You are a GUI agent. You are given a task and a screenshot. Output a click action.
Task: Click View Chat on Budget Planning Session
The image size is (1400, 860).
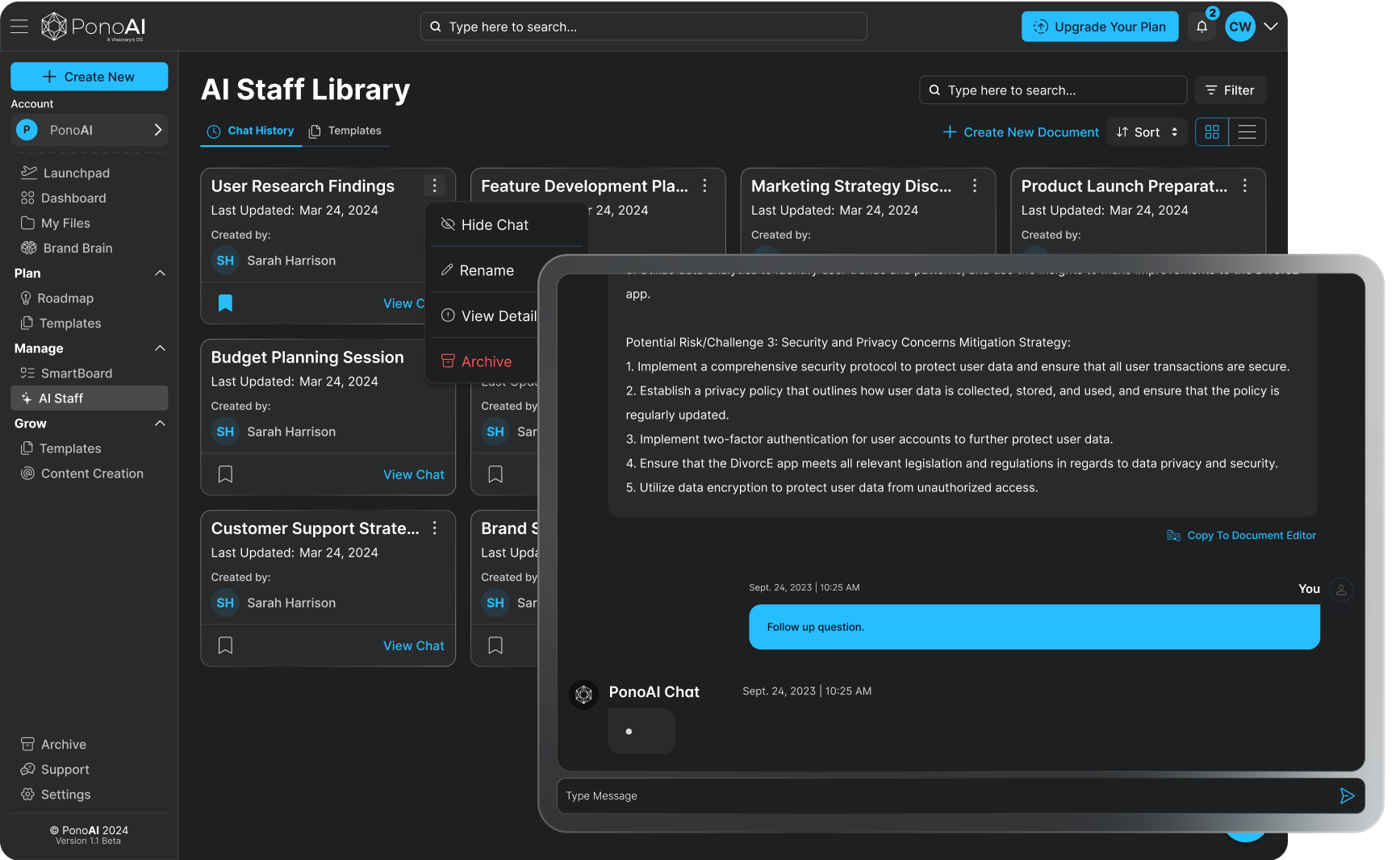click(413, 474)
